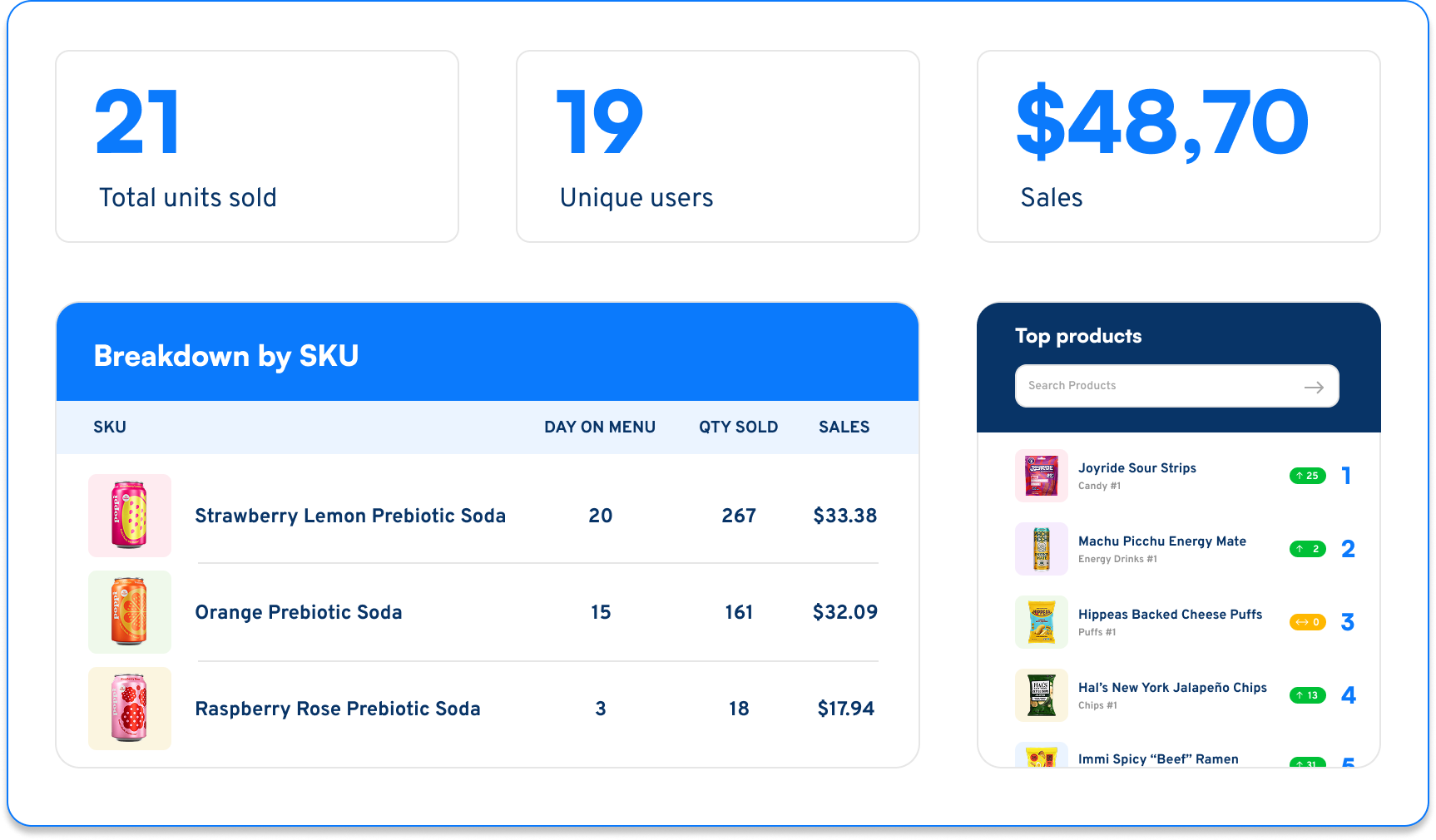
Task: Select the Hippeas Backed Cheese Puffs product title
Action: click(x=1170, y=615)
